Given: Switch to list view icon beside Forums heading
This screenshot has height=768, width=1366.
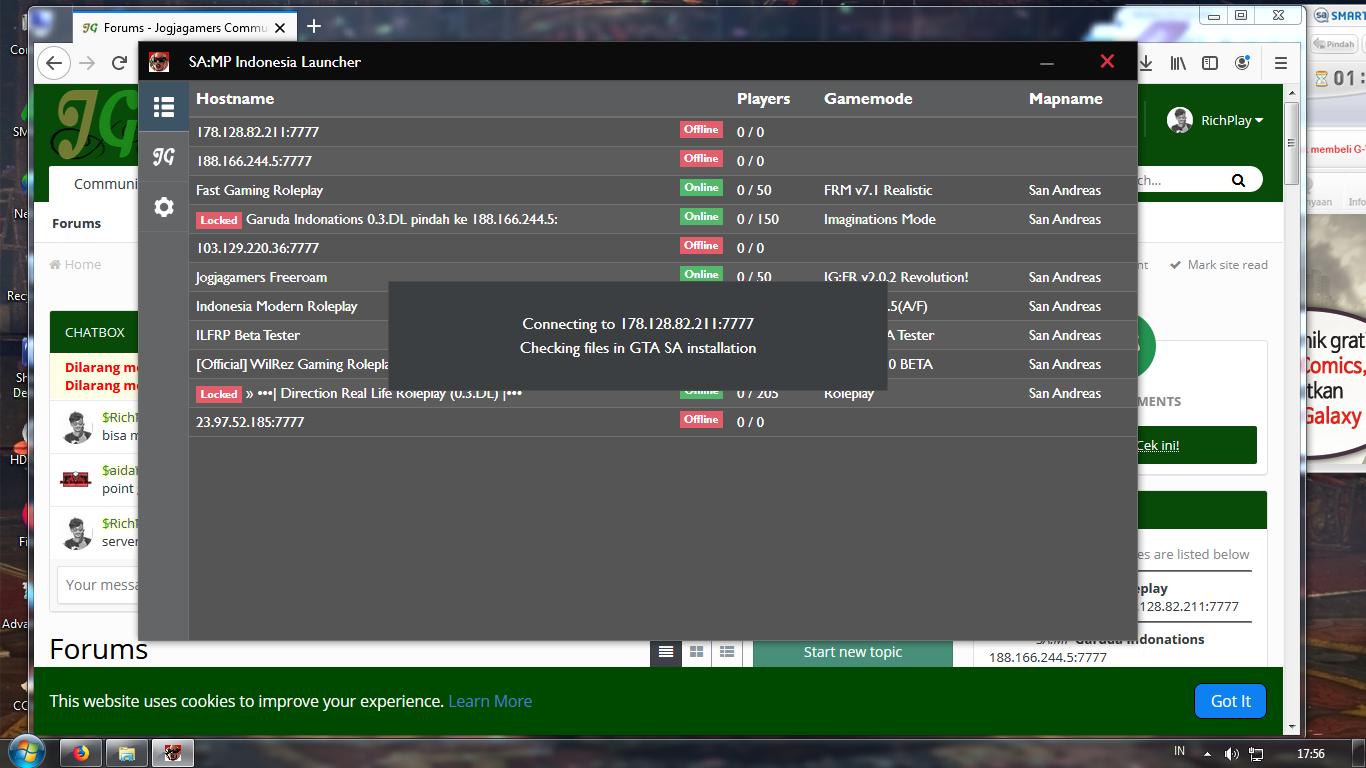Looking at the screenshot, I should click(x=666, y=652).
